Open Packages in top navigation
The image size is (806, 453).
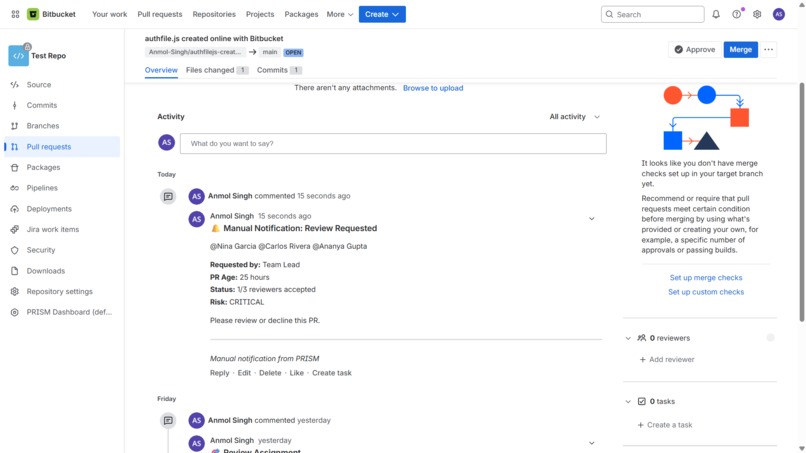coord(301,14)
